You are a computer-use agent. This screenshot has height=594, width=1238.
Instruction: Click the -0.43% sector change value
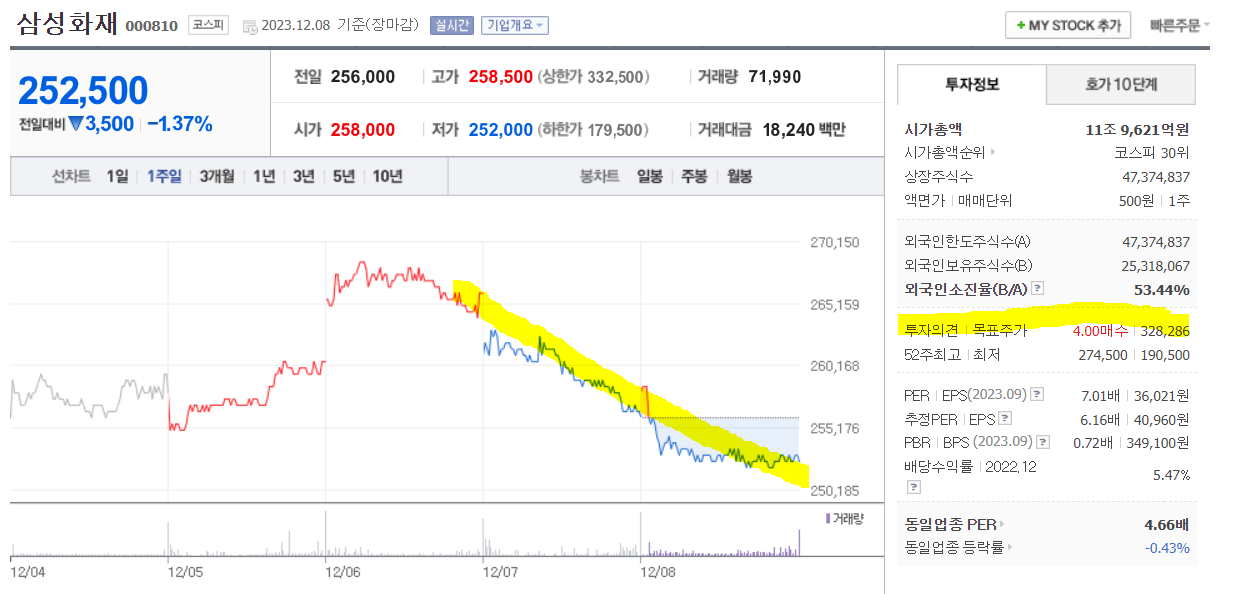(1167, 548)
